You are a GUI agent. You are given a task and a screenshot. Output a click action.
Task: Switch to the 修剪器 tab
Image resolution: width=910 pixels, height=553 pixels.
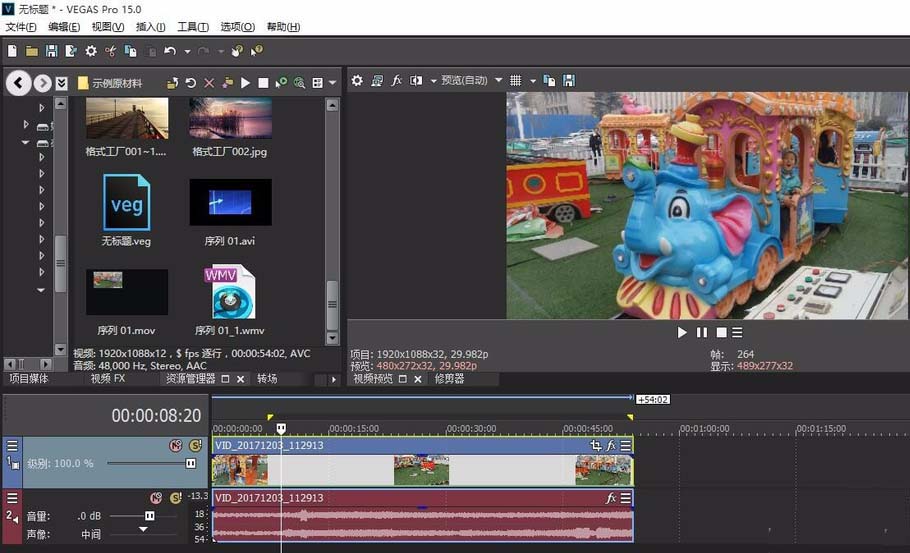(450, 378)
